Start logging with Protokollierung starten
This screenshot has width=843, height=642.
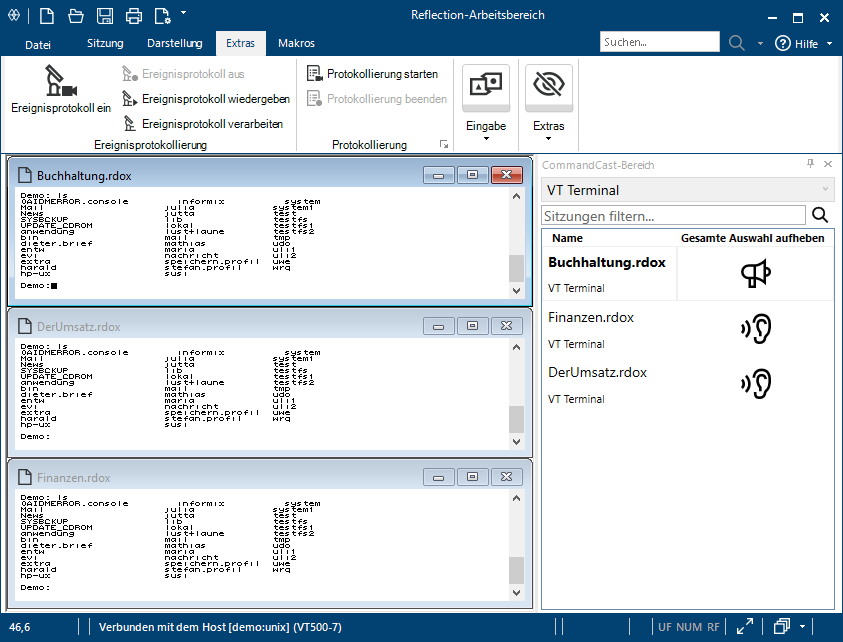371,74
